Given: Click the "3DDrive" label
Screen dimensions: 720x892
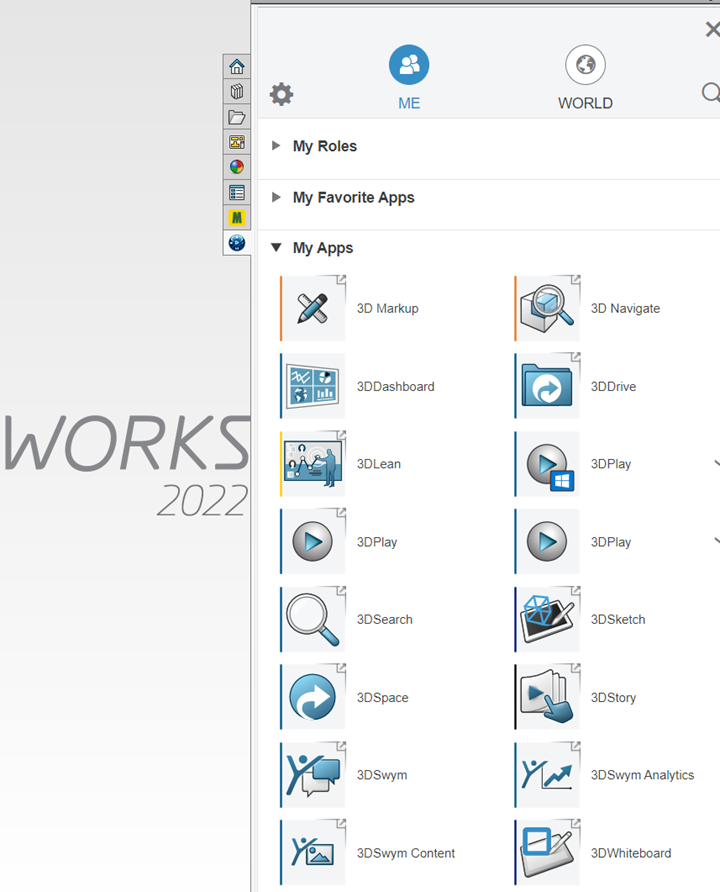Looking at the screenshot, I should 614,387.
